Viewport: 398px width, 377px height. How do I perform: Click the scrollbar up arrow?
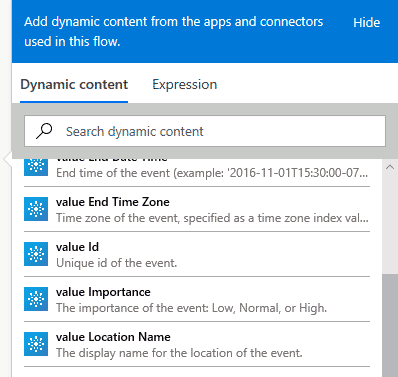tap(390, 167)
